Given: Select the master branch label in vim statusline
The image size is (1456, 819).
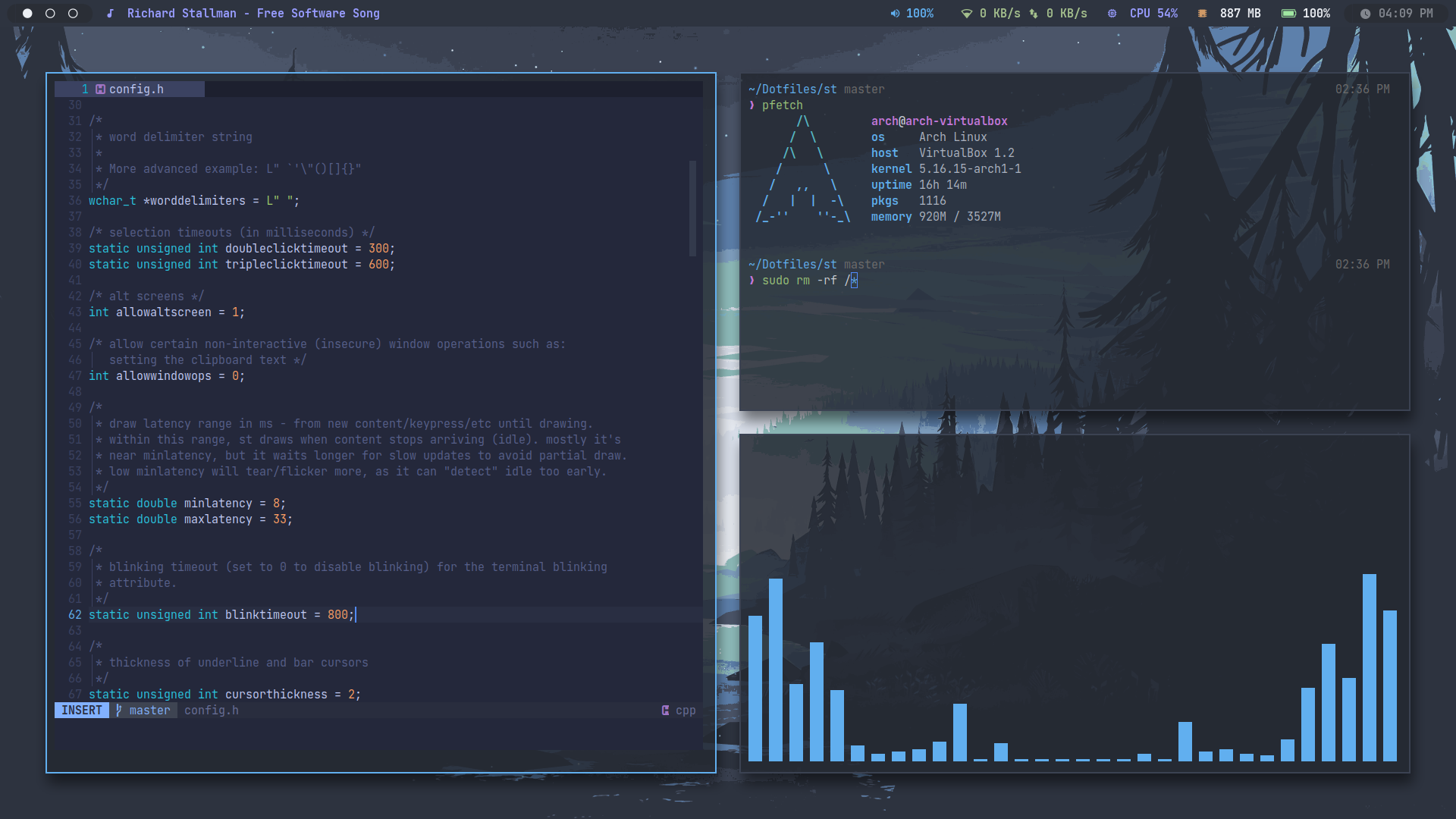Looking at the screenshot, I should point(149,711).
